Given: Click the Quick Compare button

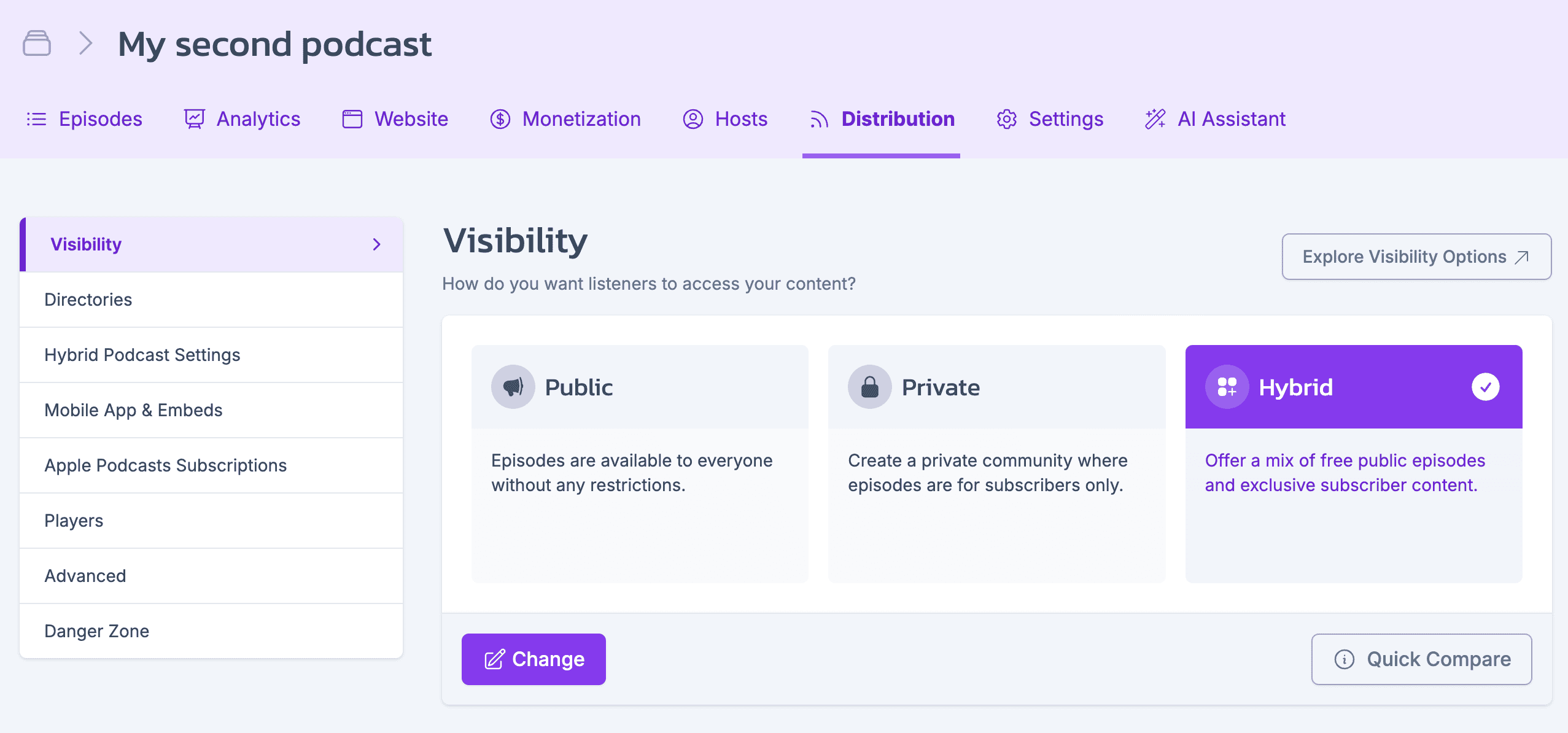Looking at the screenshot, I should (1421, 659).
